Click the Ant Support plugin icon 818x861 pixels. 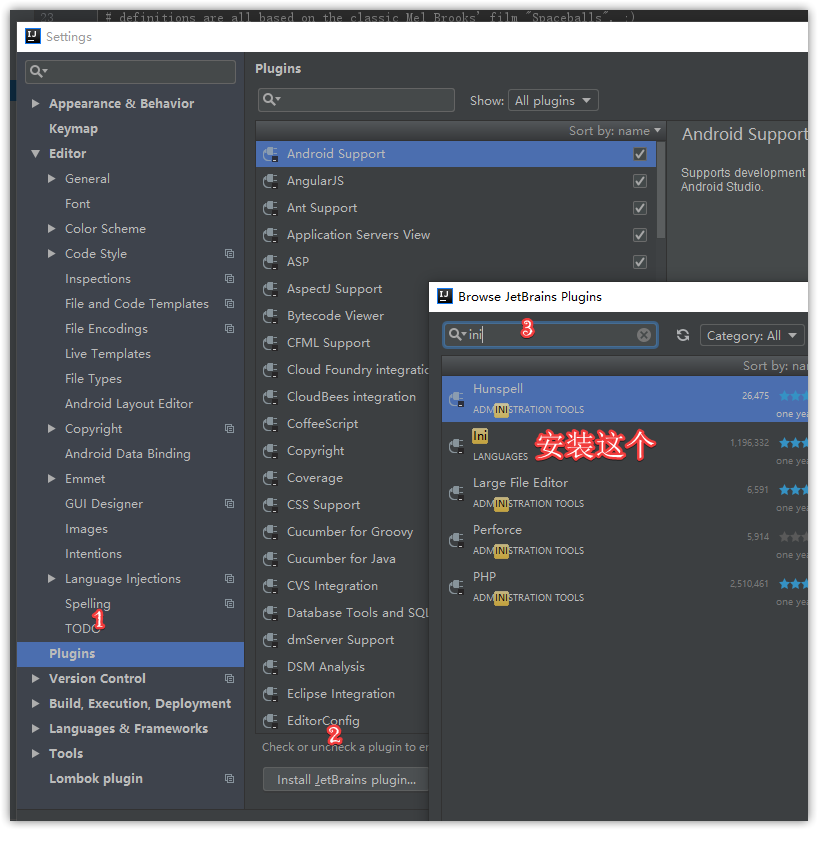[x=270, y=208]
